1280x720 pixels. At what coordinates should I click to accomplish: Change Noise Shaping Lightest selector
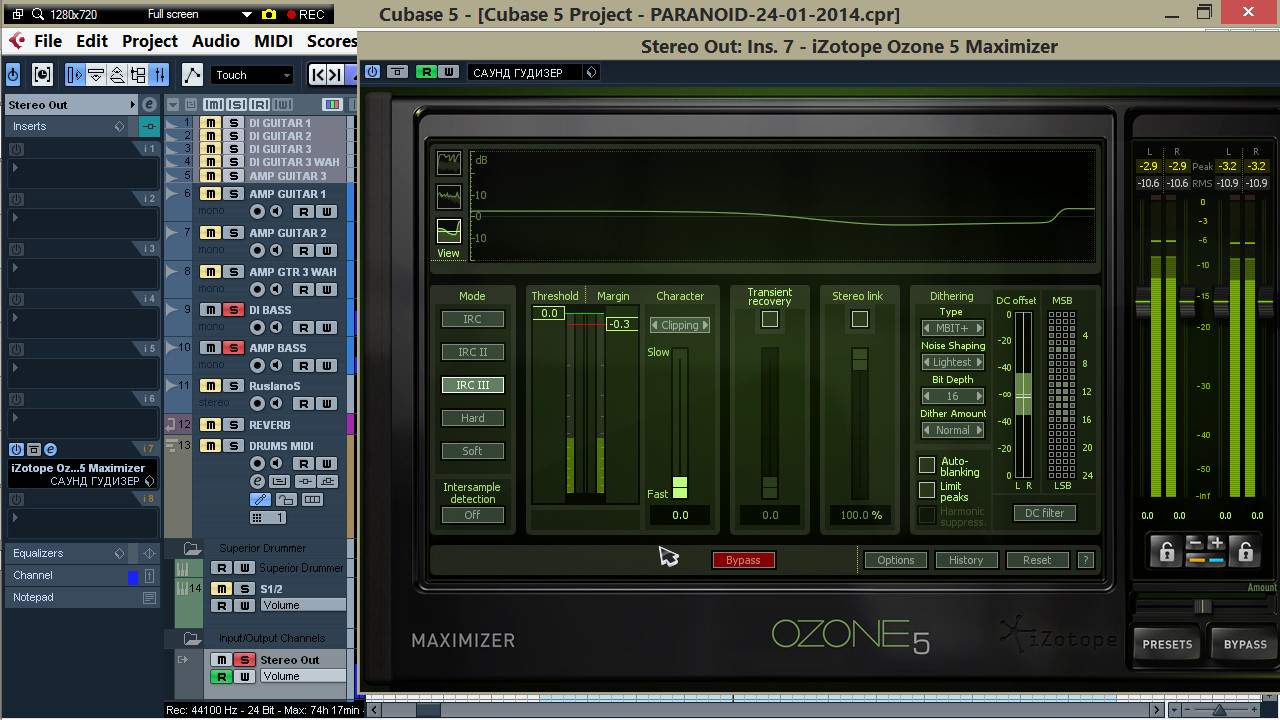point(952,362)
